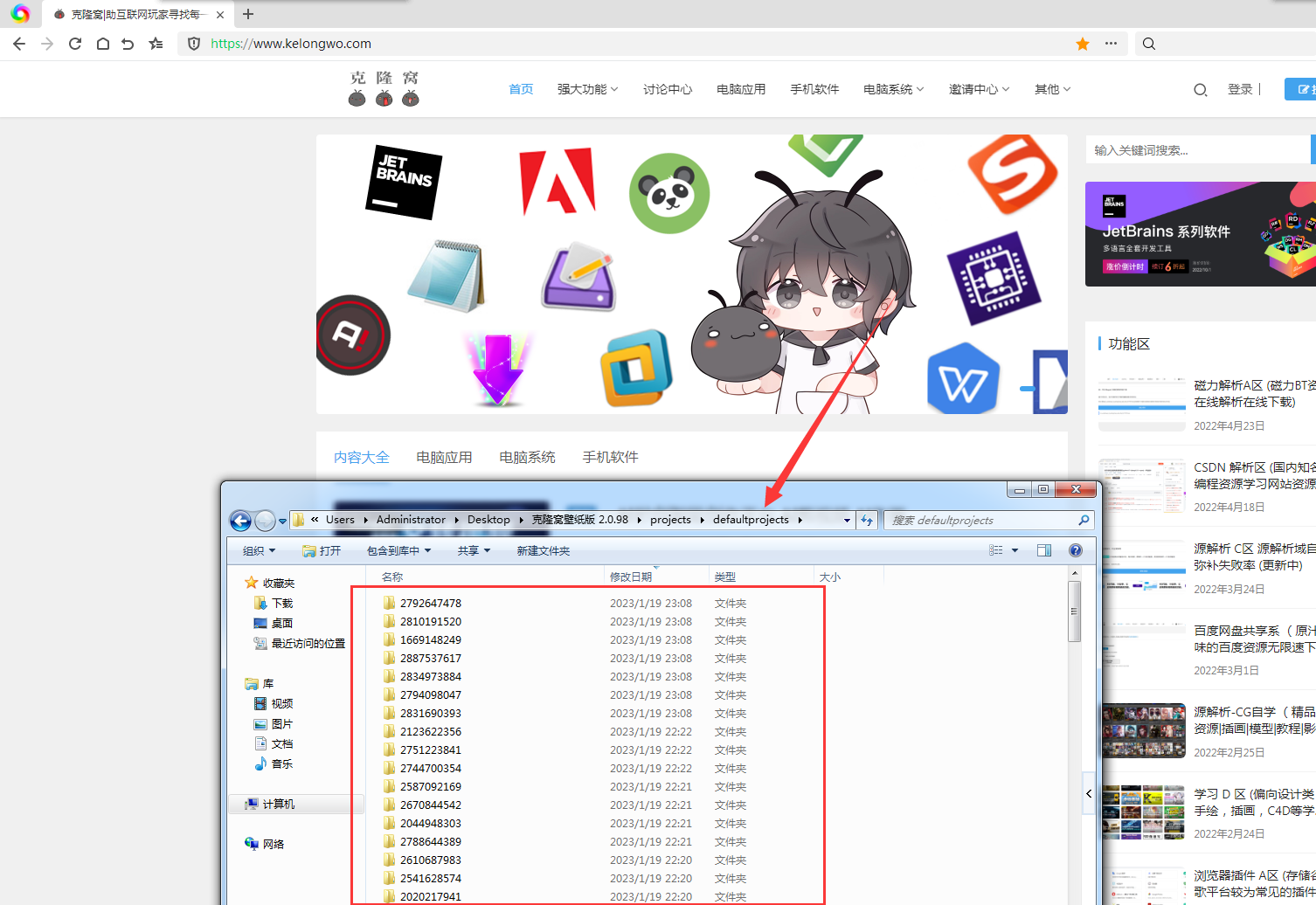The image size is (1316, 905).
Task: Select 视频 library in sidebar
Action: 273,703
